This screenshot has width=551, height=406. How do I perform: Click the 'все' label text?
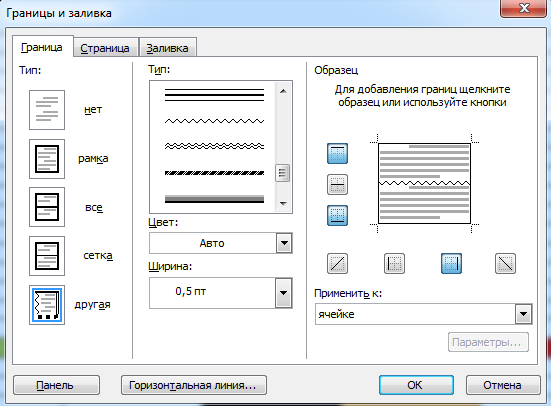pyautogui.click(x=94, y=207)
